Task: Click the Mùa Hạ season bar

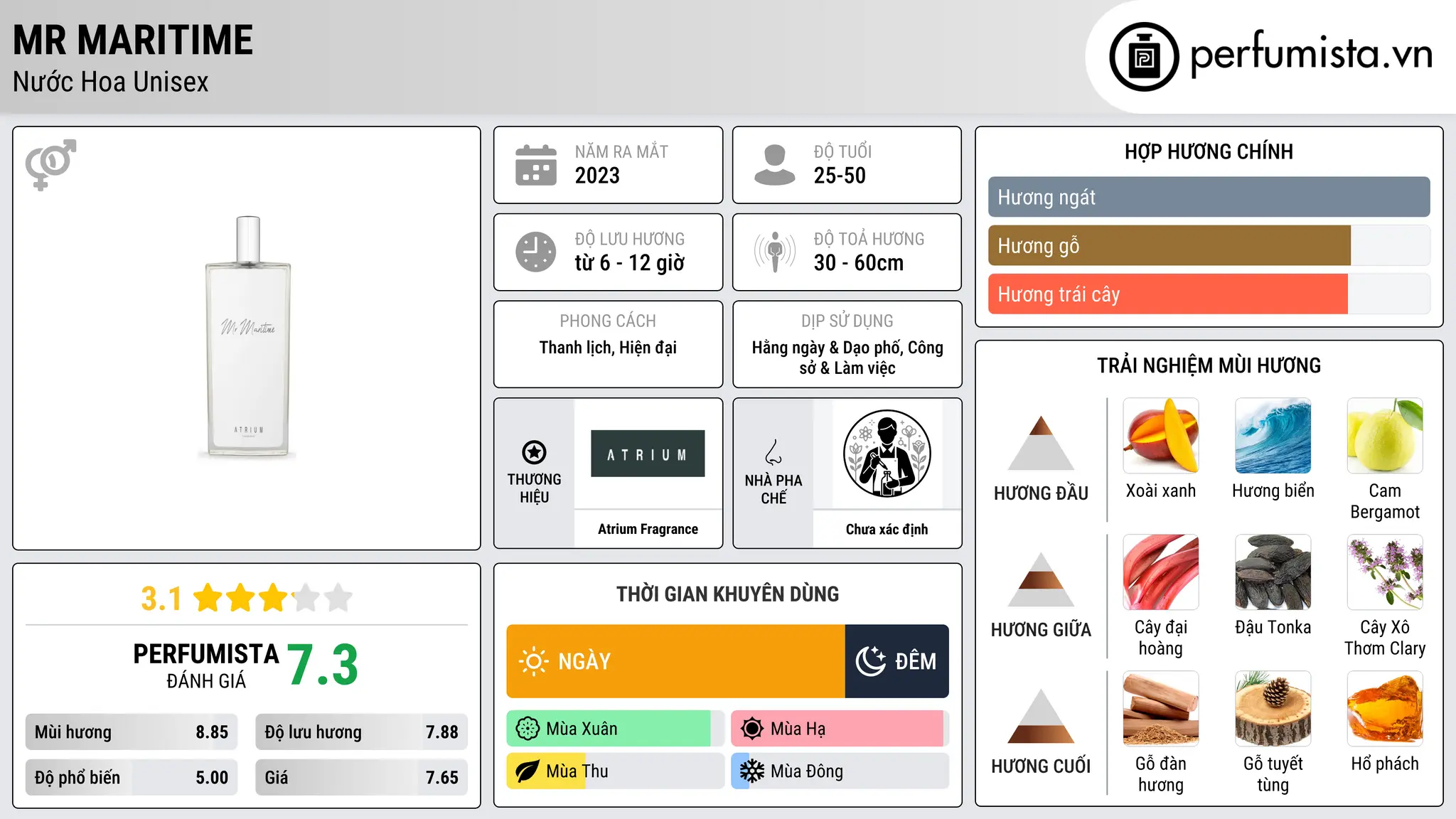Action: coord(840,729)
